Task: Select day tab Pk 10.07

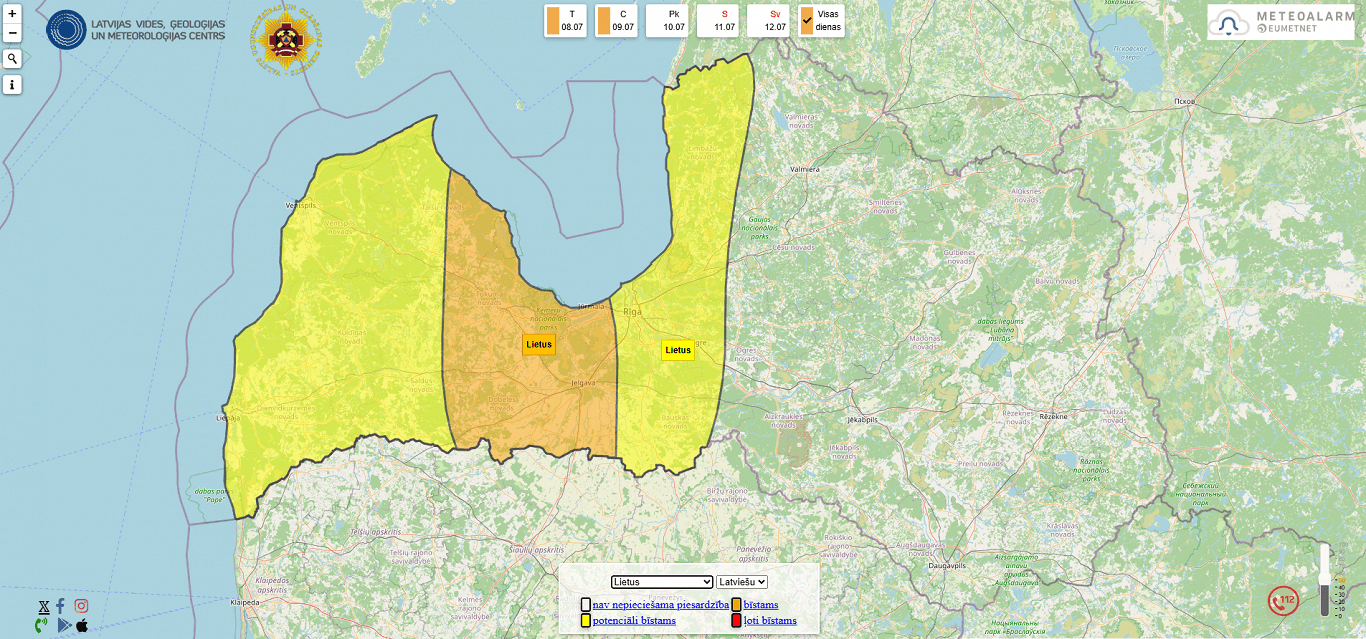Action: [667, 21]
